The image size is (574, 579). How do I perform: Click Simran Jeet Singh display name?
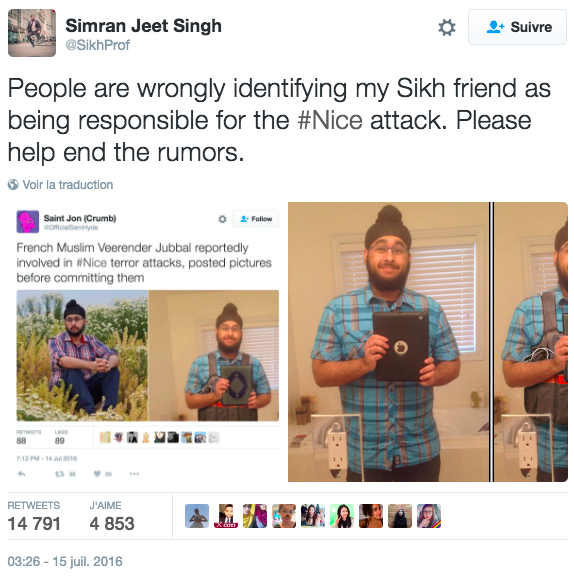(143, 26)
